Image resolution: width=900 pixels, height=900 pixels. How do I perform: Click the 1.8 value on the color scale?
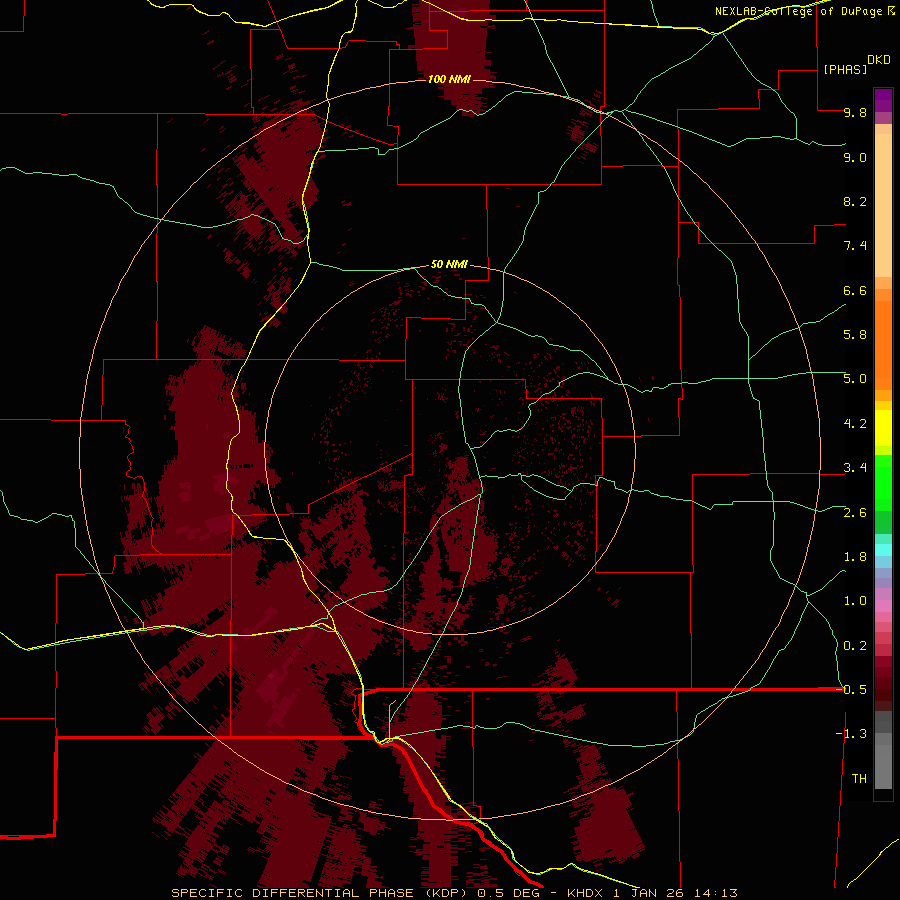click(x=855, y=557)
